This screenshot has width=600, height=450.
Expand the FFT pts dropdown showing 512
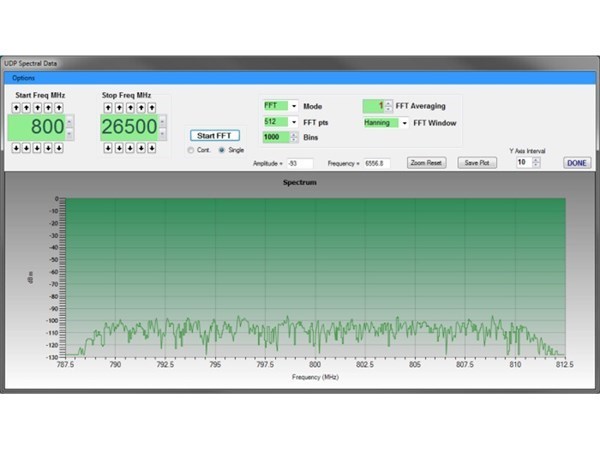pyautogui.click(x=294, y=122)
